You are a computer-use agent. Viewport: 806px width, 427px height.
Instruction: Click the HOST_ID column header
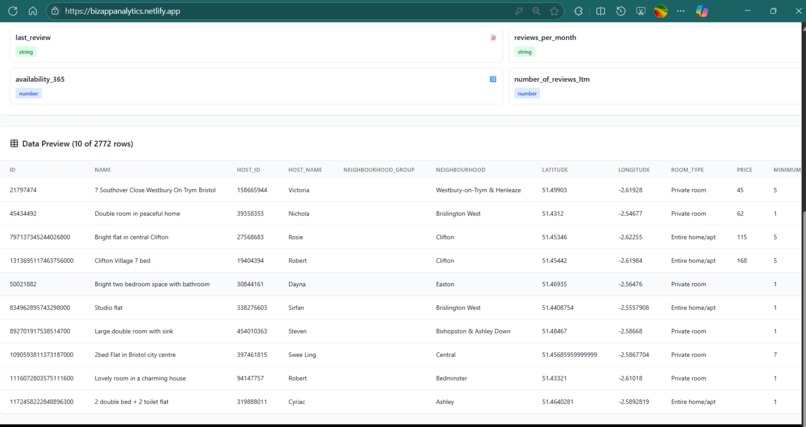[249, 170]
